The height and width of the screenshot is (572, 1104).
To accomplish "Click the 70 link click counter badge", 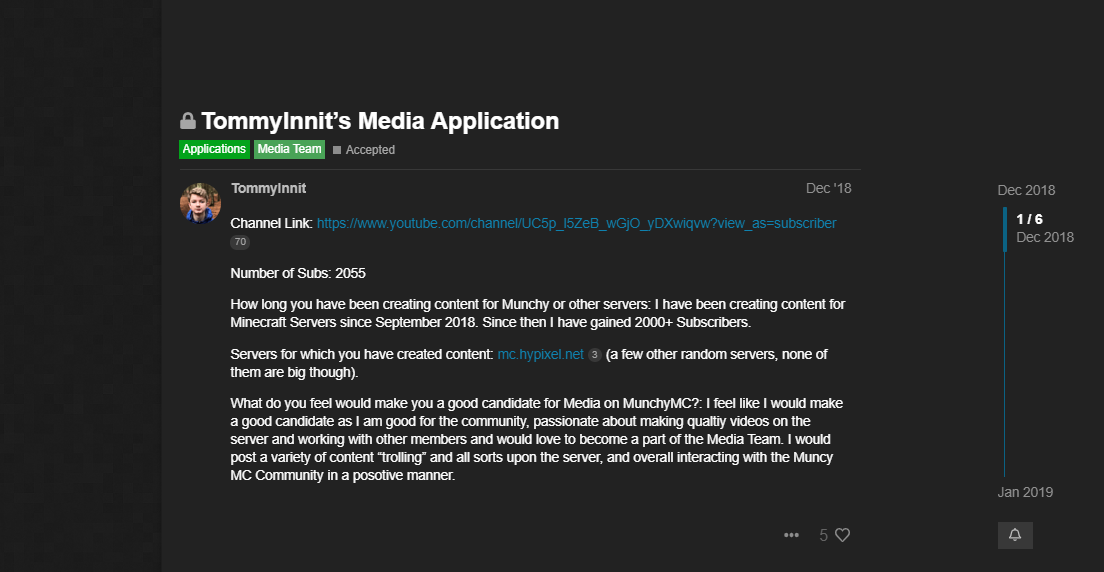I will tap(240, 242).
